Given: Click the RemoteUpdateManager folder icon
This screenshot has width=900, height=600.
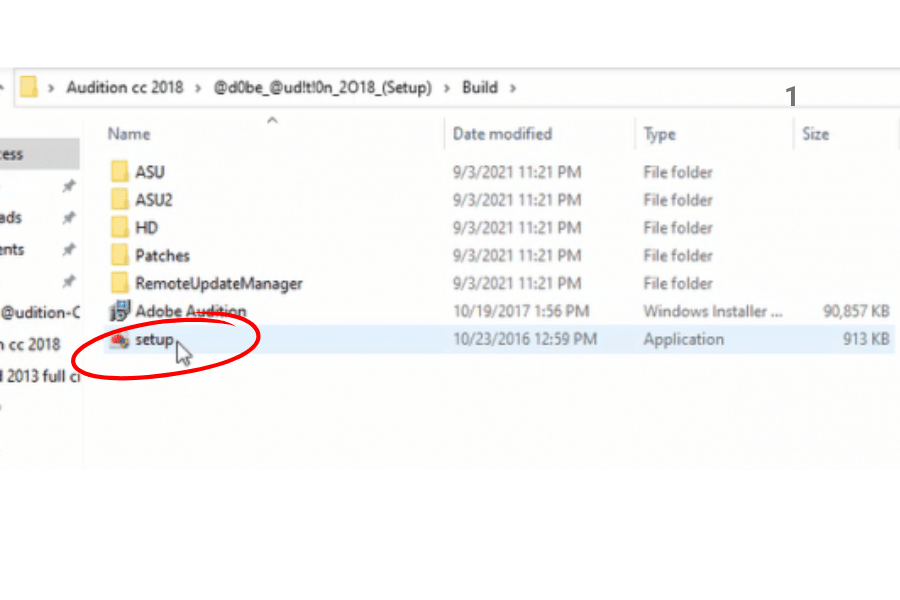Looking at the screenshot, I should (120, 284).
